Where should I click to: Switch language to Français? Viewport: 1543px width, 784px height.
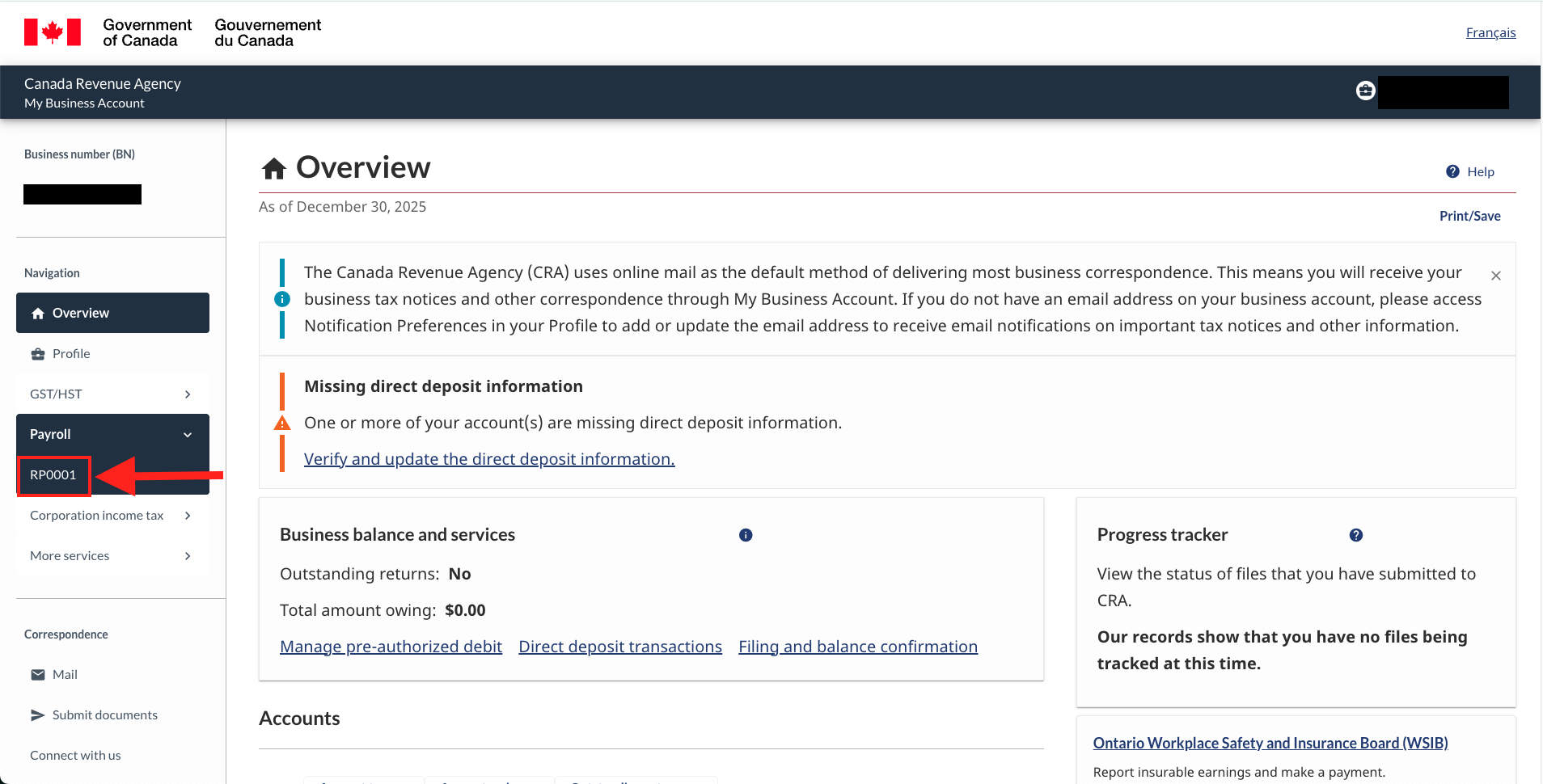(1490, 32)
